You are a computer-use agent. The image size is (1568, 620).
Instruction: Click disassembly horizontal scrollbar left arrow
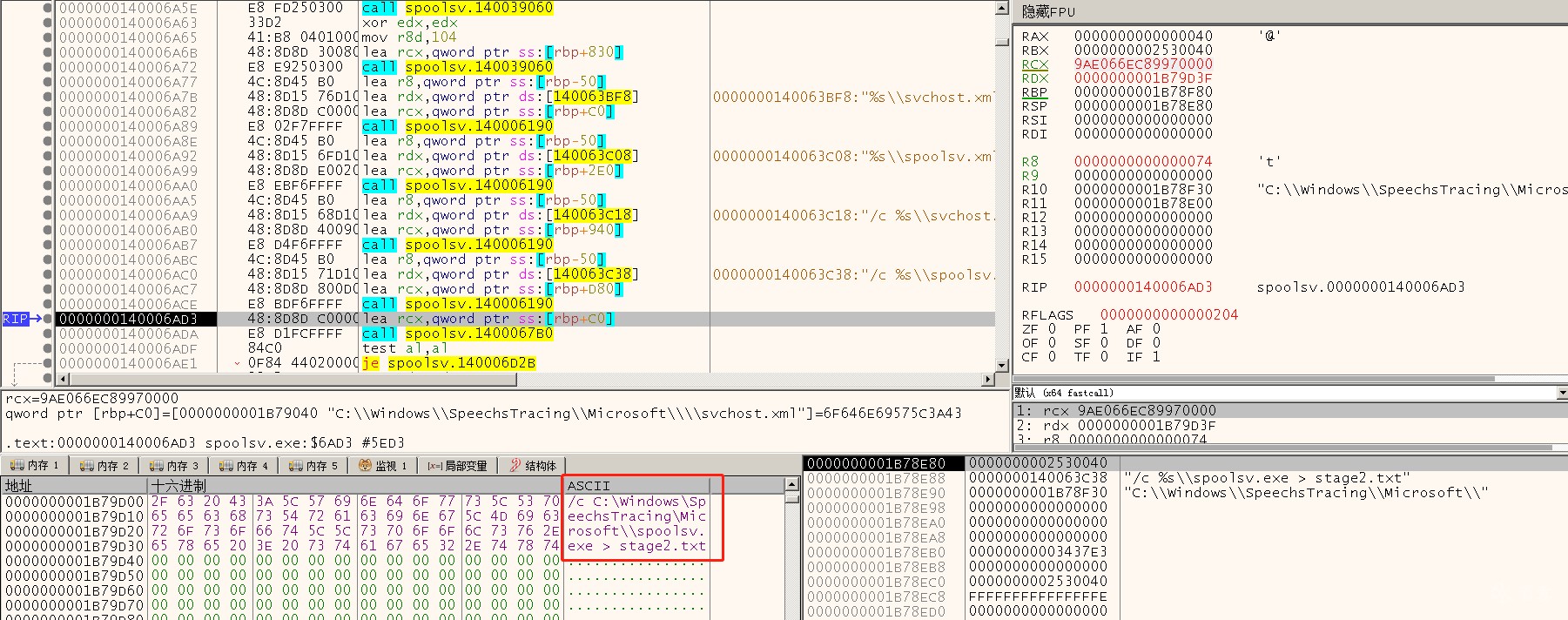(x=62, y=380)
